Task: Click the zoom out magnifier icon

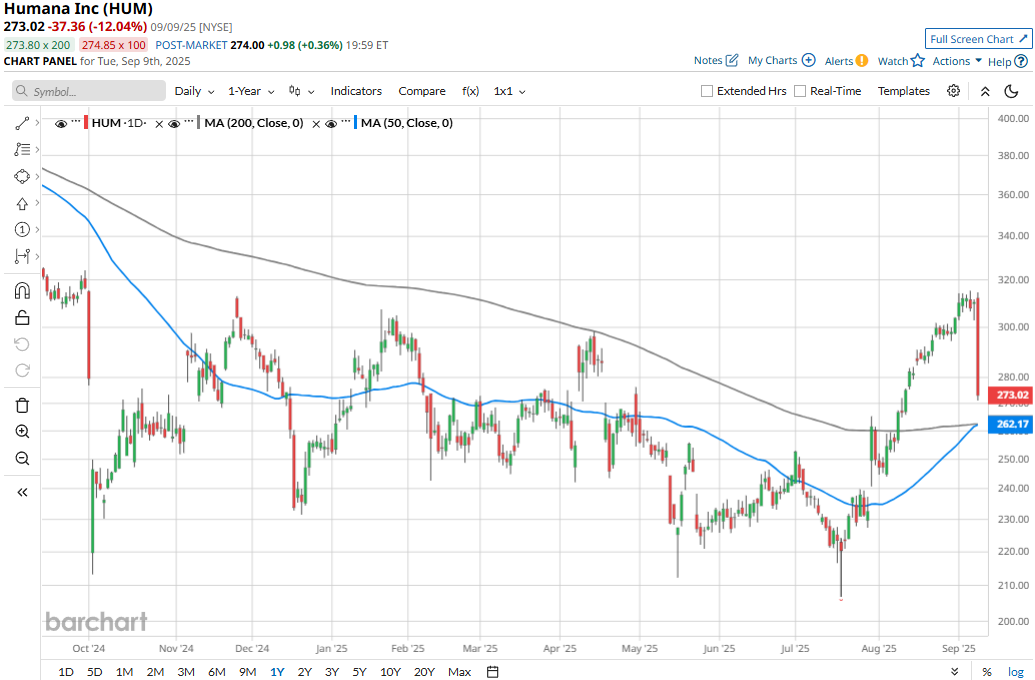Action: coord(22,458)
